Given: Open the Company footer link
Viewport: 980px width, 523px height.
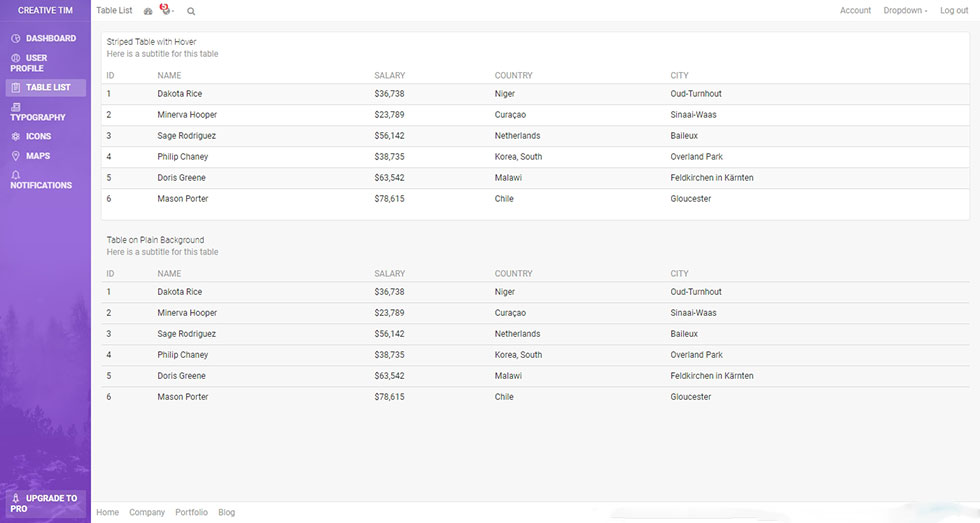Looking at the screenshot, I should (147, 512).
